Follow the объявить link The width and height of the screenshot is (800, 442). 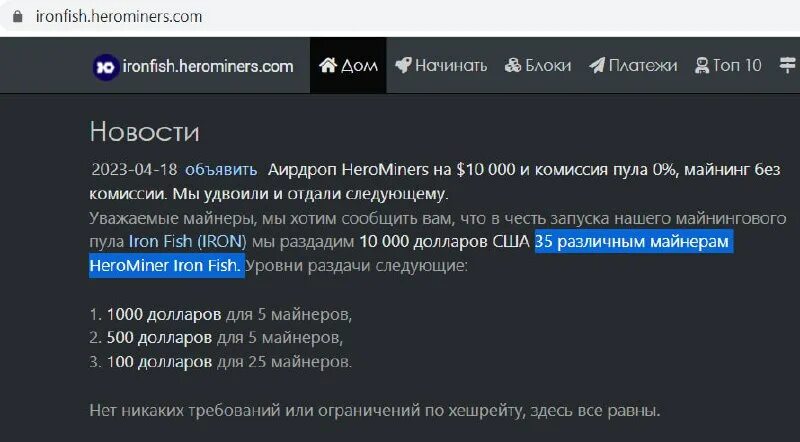pos(221,169)
